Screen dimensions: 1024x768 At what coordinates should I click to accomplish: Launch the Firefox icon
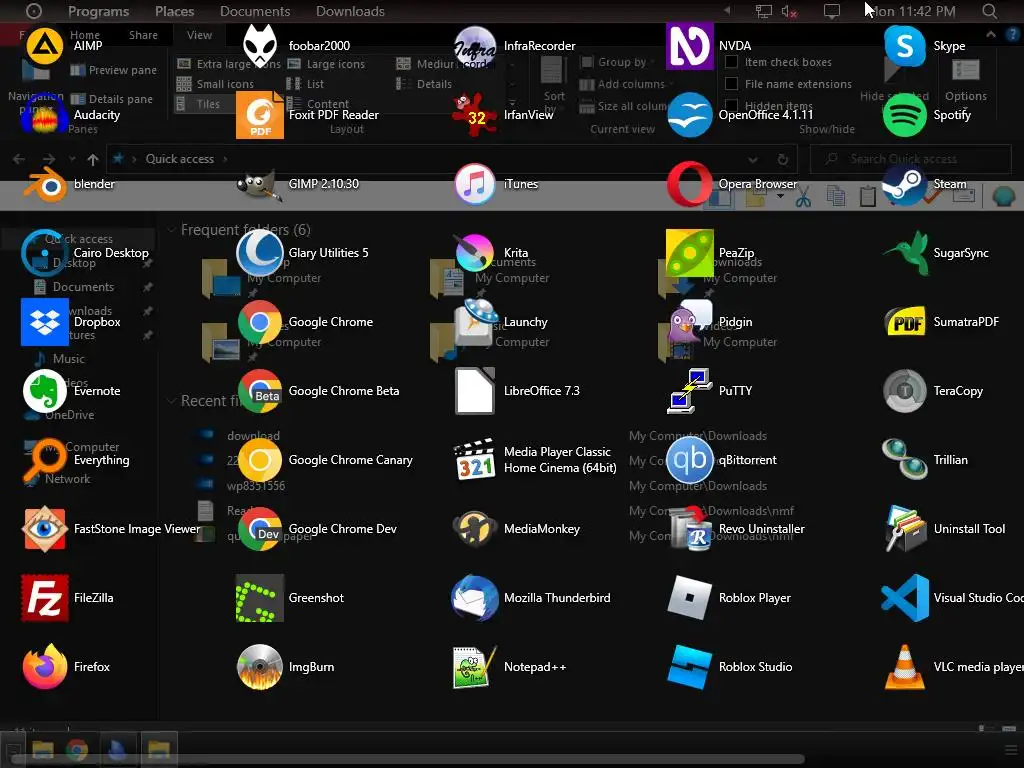pyautogui.click(x=44, y=667)
